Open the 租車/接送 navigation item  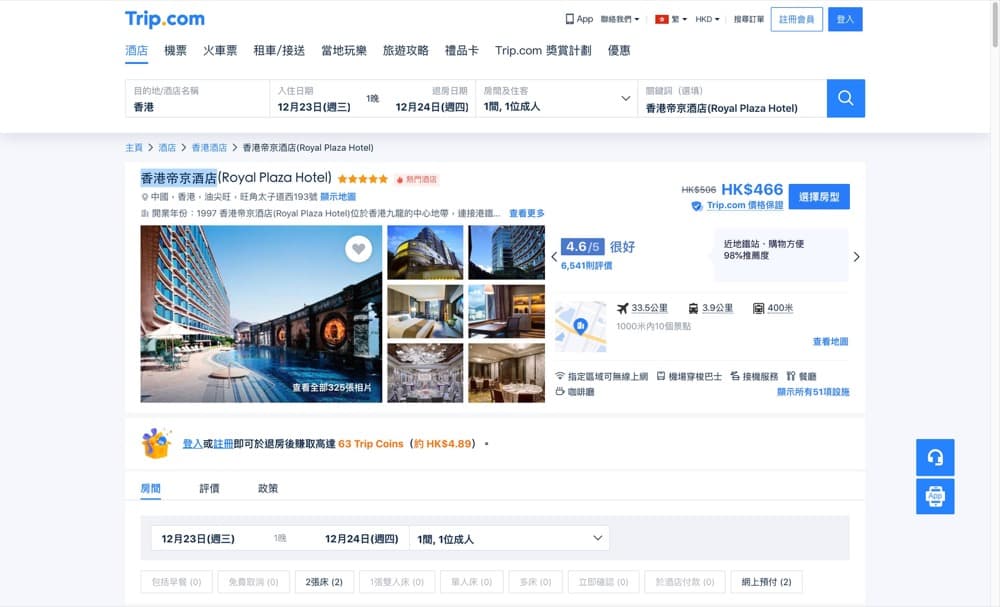(279, 50)
